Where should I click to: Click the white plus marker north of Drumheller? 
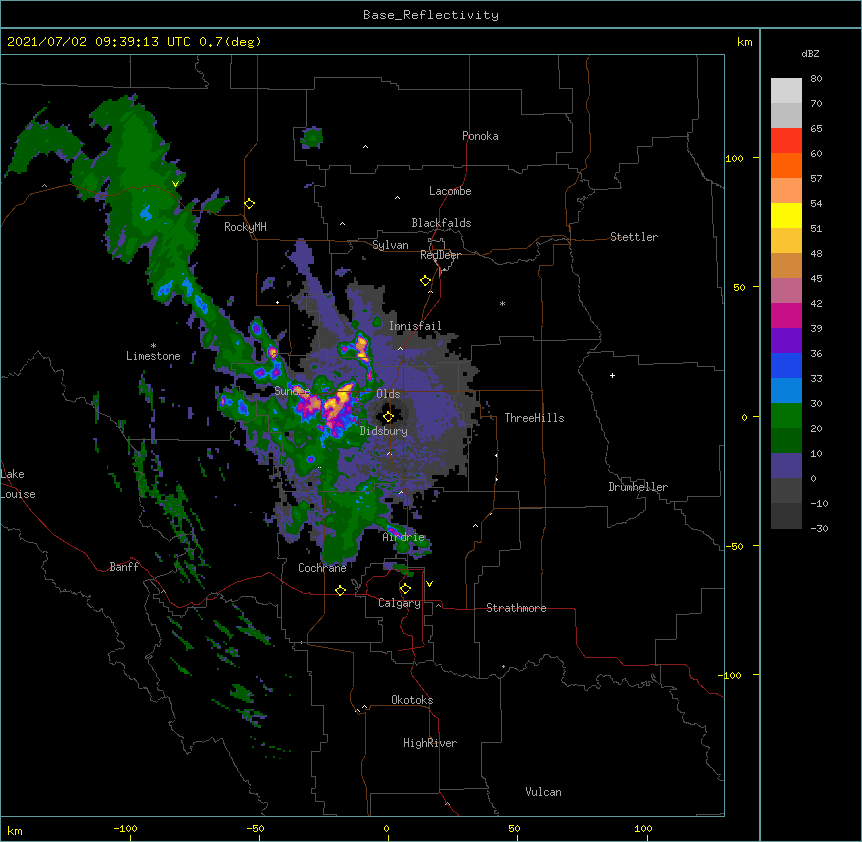[x=612, y=375]
